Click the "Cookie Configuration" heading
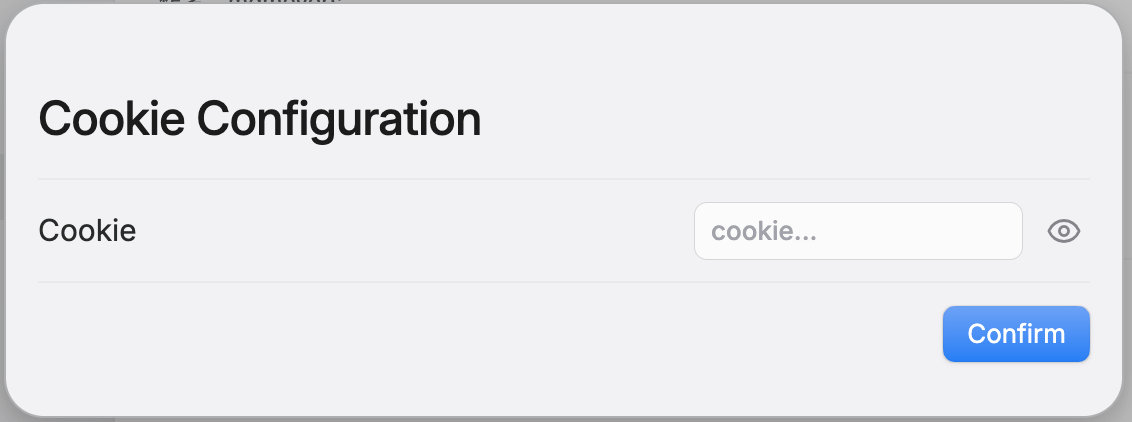Screen dimensions: 1132x422 tap(259, 120)
